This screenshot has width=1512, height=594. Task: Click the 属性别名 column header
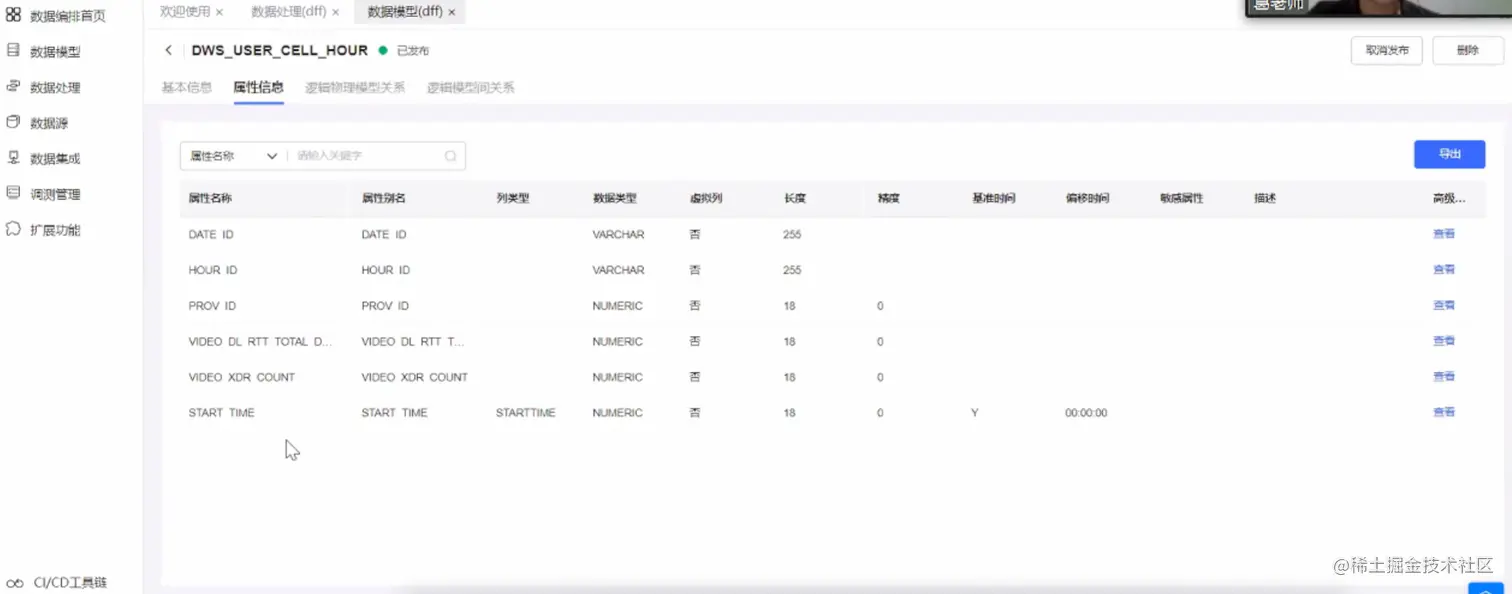(383, 198)
